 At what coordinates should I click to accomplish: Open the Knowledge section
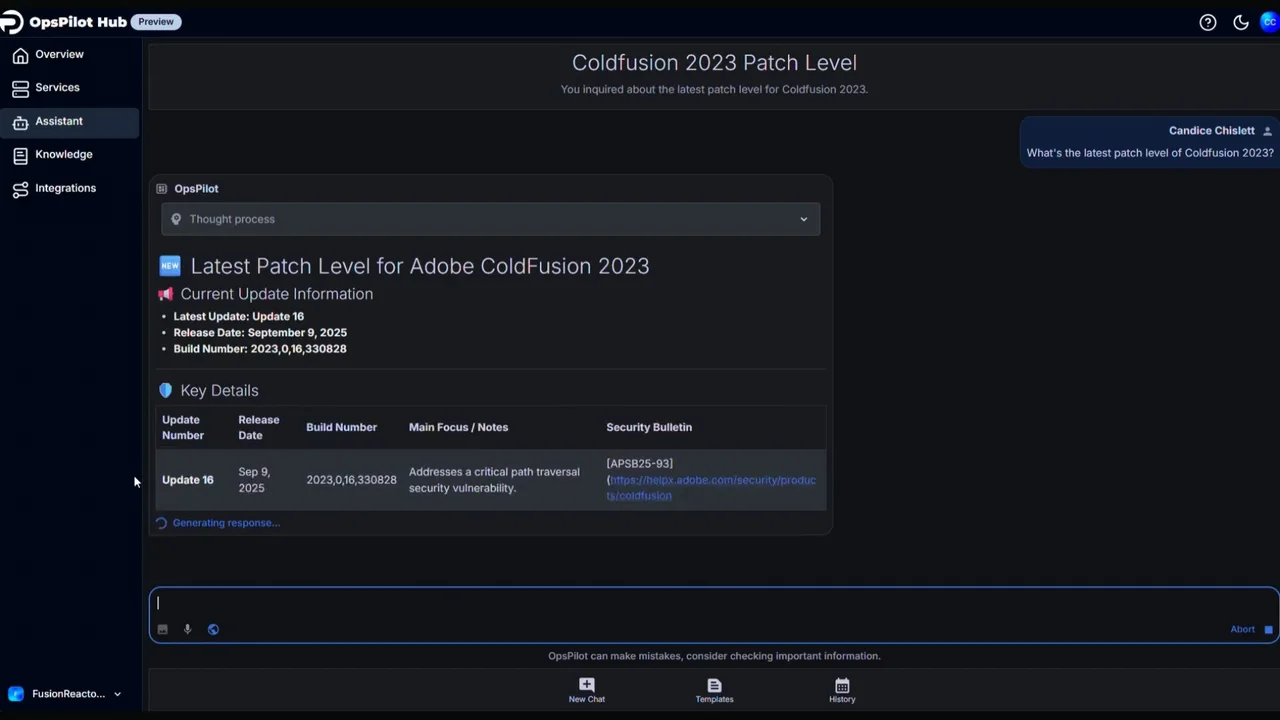pyautogui.click(x=63, y=155)
